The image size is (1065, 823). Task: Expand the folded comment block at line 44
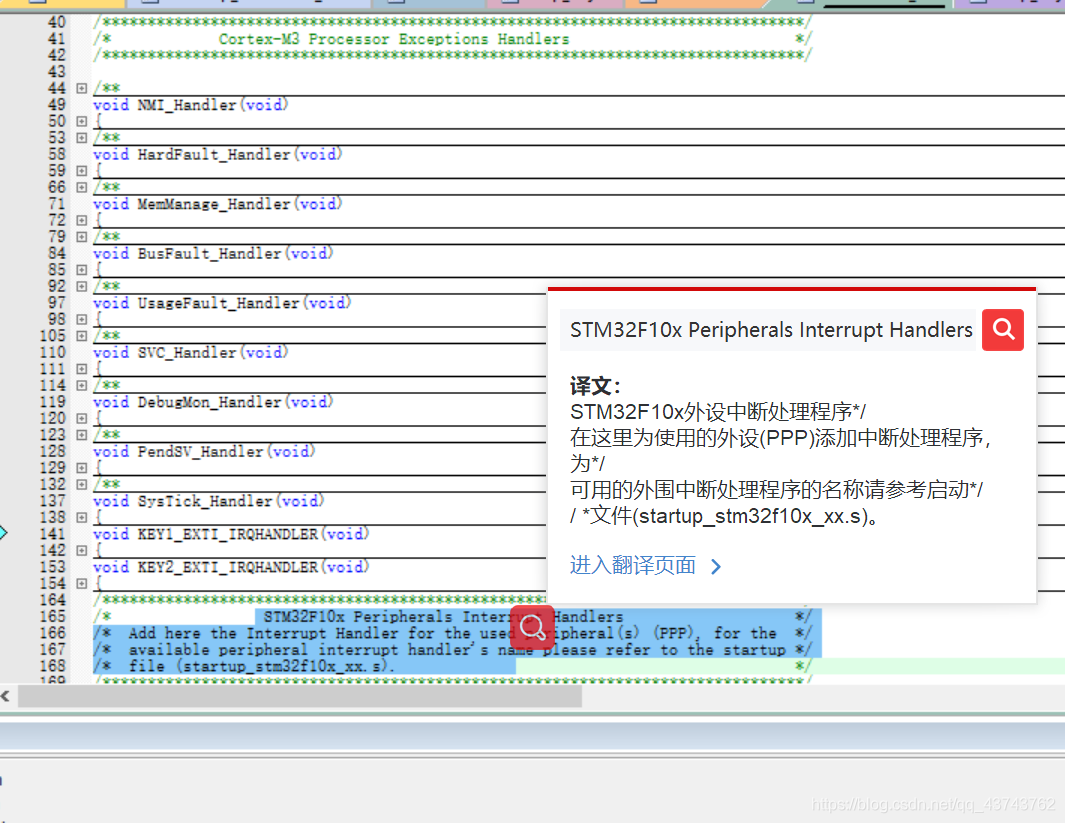click(82, 88)
